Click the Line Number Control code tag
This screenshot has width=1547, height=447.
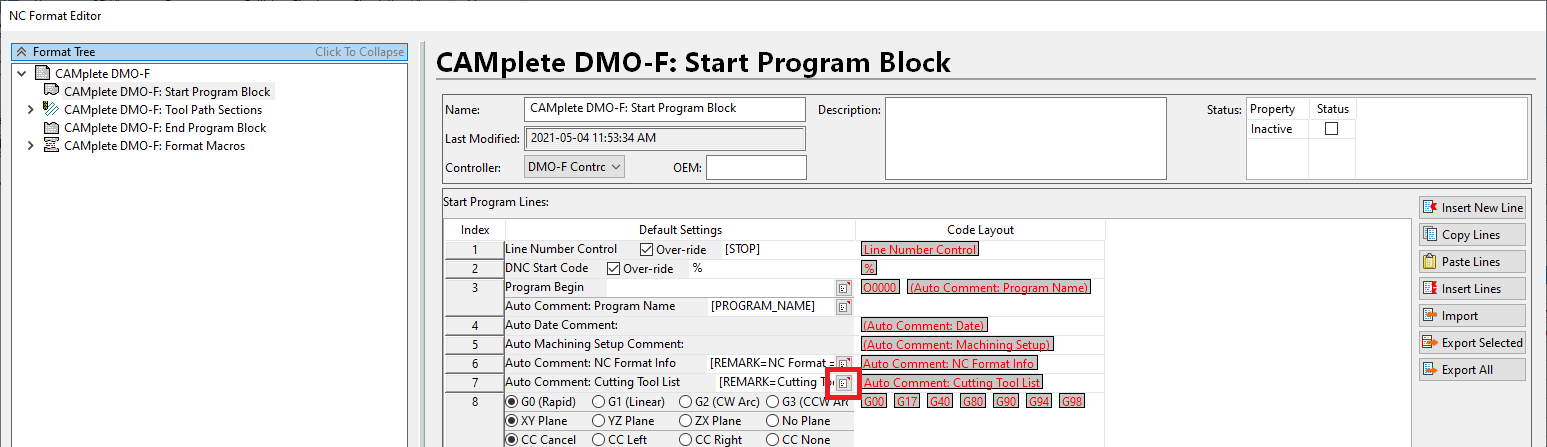pyautogui.click(x=920, y=250)
